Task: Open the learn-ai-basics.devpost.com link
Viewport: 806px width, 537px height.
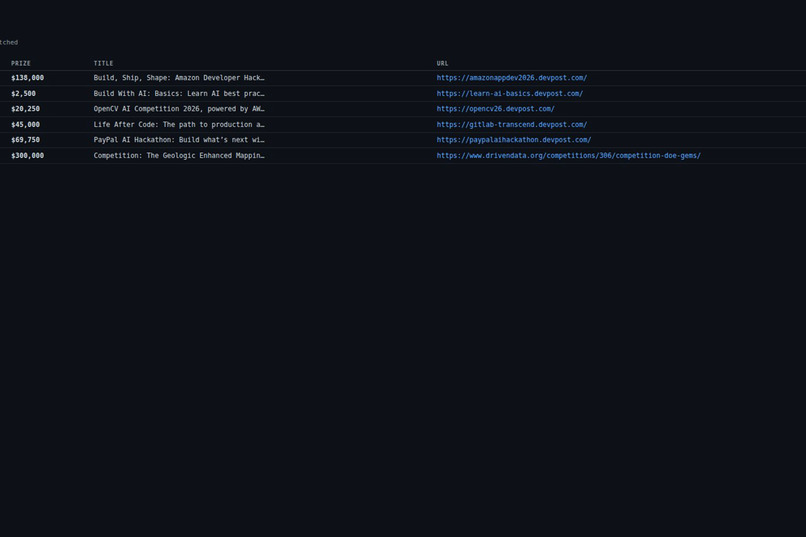Action: pos(509,94)
